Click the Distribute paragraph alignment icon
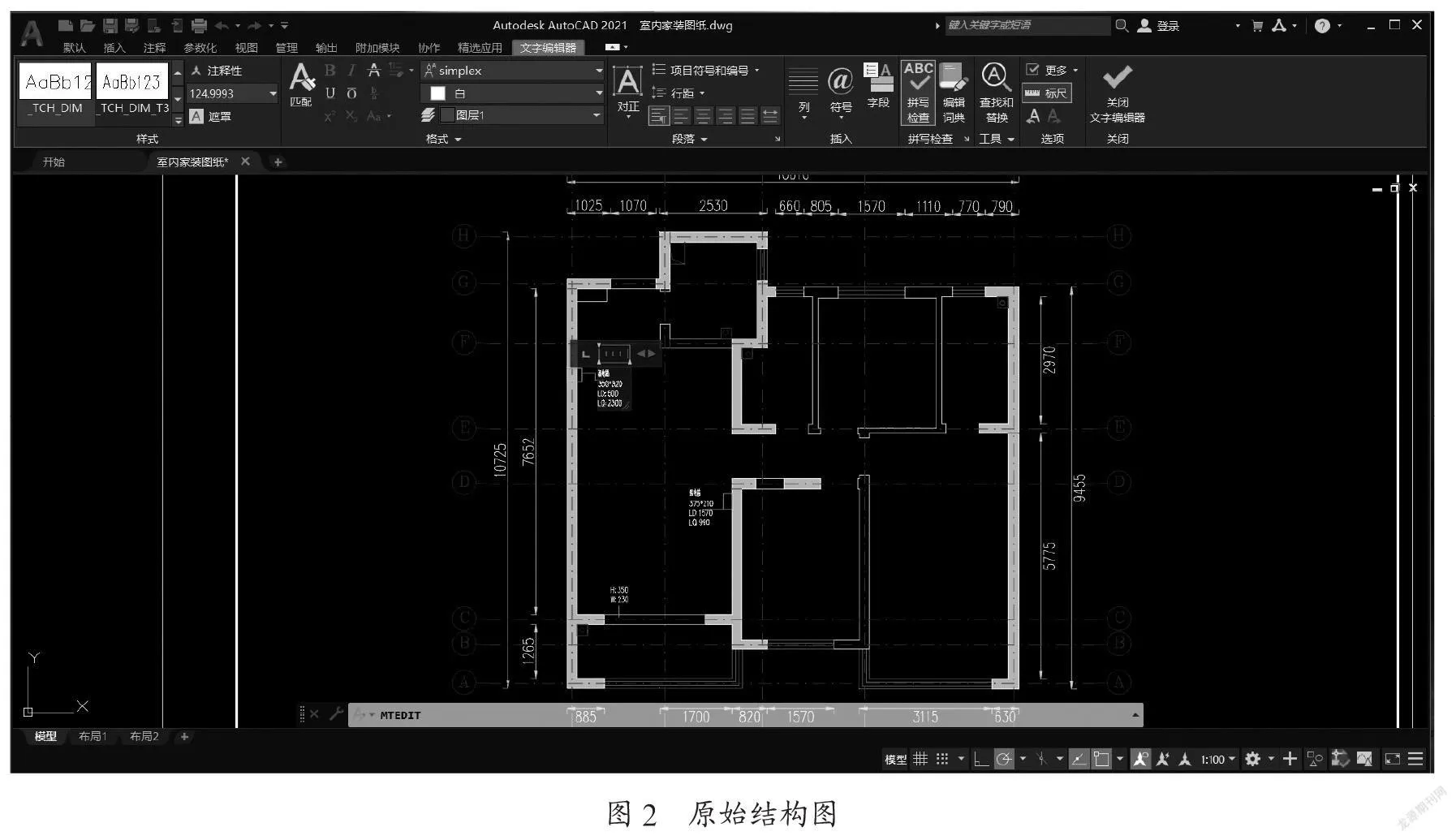The height and width of the screenshot is (840, 1456). click(x=769, y=116)
